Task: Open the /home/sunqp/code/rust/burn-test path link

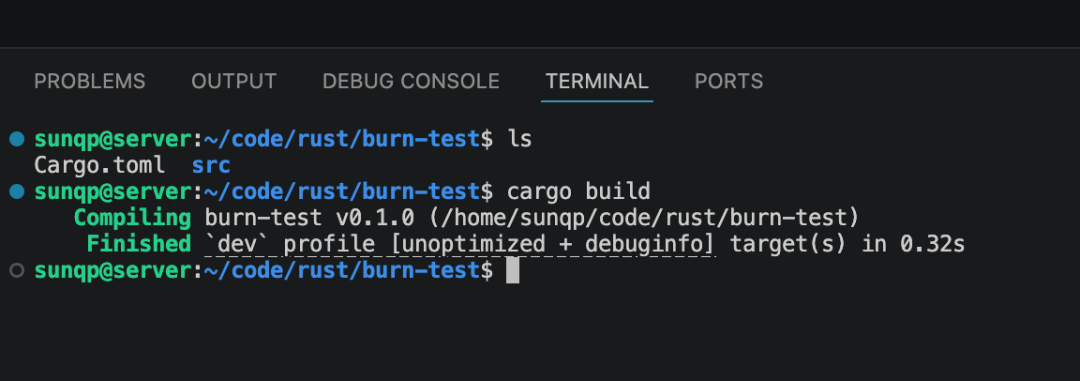Action: (x=644, y=218)
